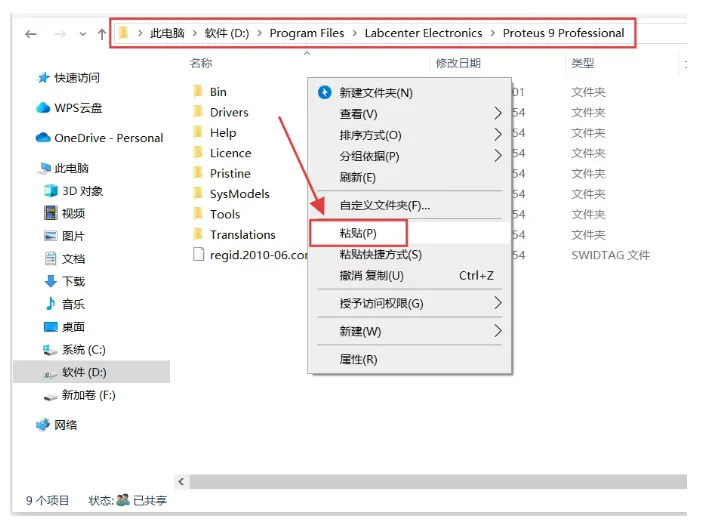This screenshot has height=527, width=706.
Task: Sort by 名称 column header
Action: pos(201,63)
